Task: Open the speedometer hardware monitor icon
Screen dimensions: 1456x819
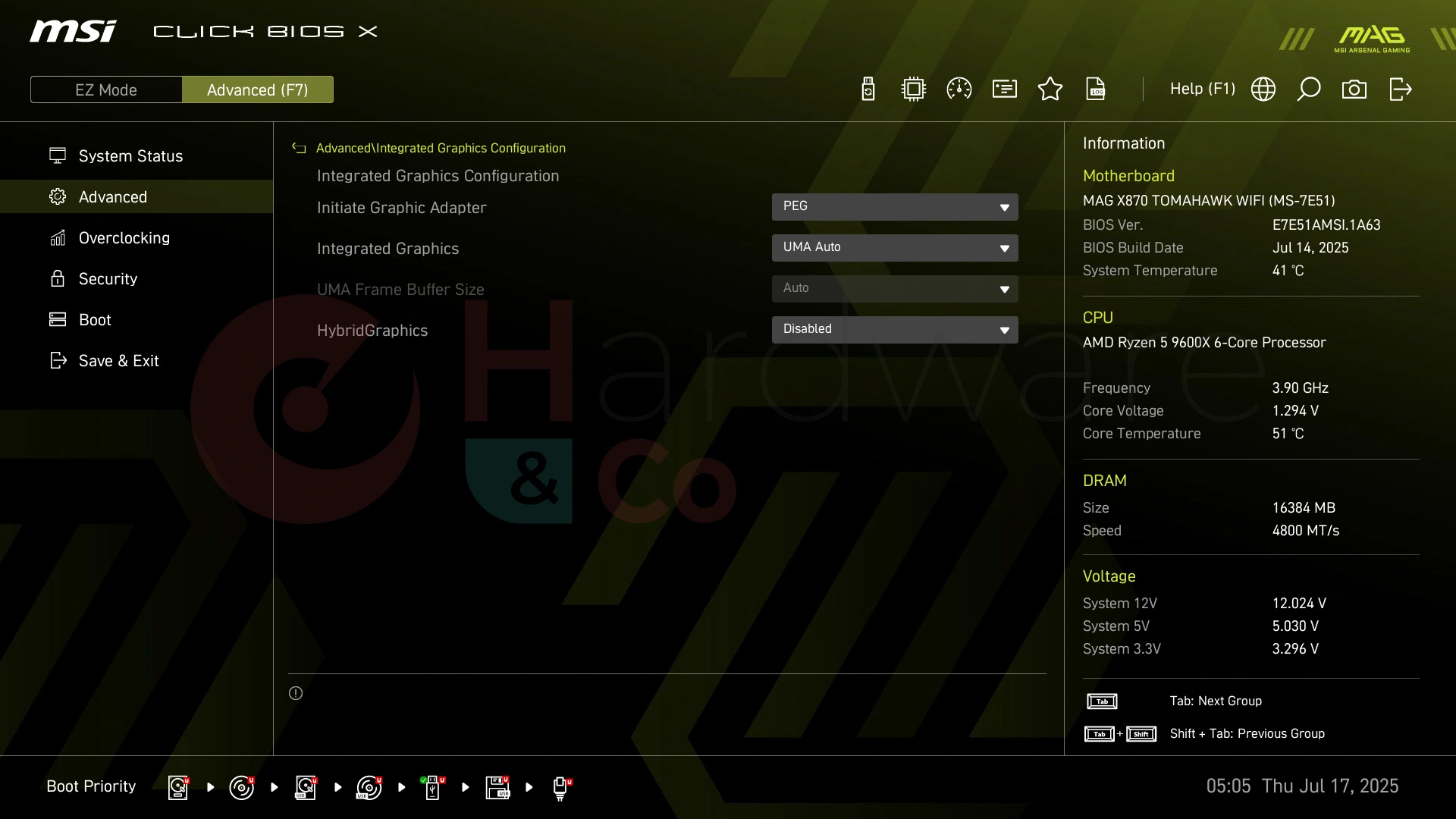Action: (959, 89)
